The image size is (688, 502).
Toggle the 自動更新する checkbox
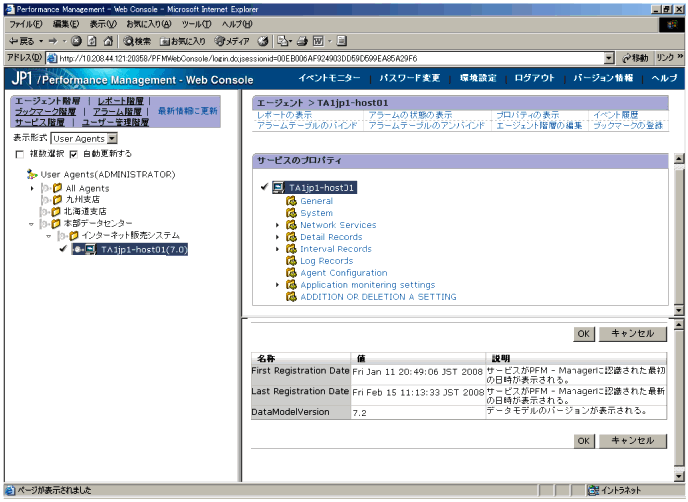coord(73,154)
